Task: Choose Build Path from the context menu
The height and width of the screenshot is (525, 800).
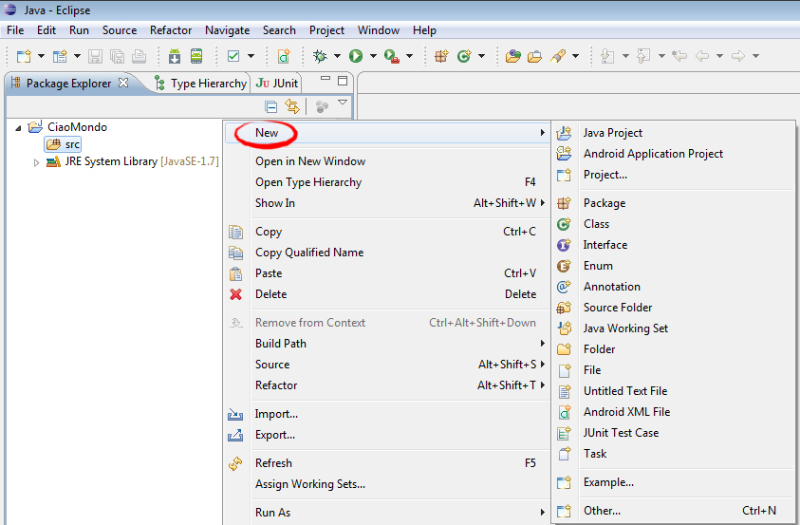Action: [x=281, y=343]
